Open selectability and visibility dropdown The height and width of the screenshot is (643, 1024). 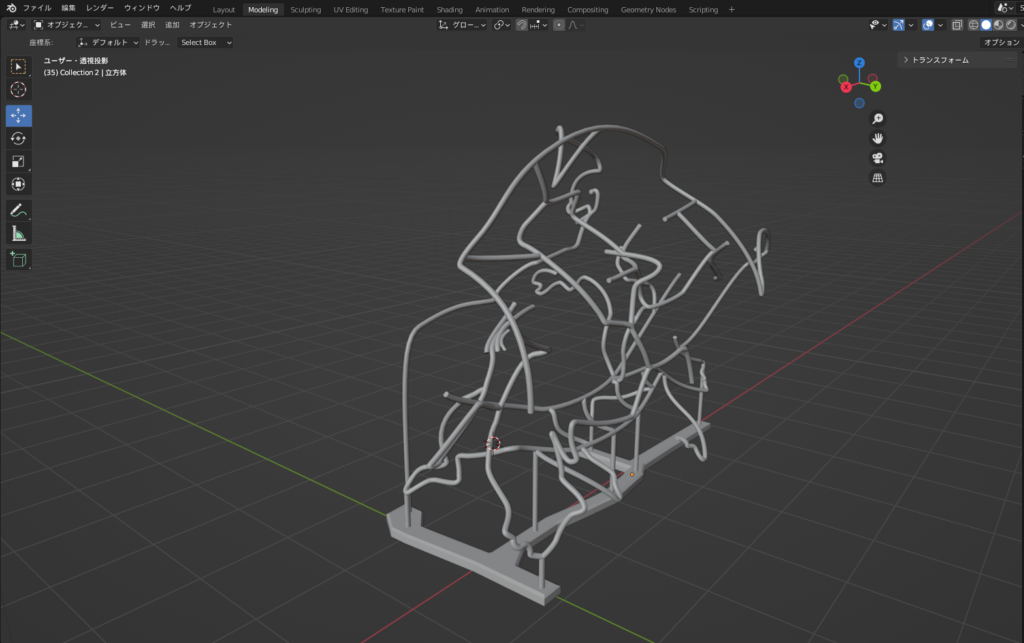(878, 25)
